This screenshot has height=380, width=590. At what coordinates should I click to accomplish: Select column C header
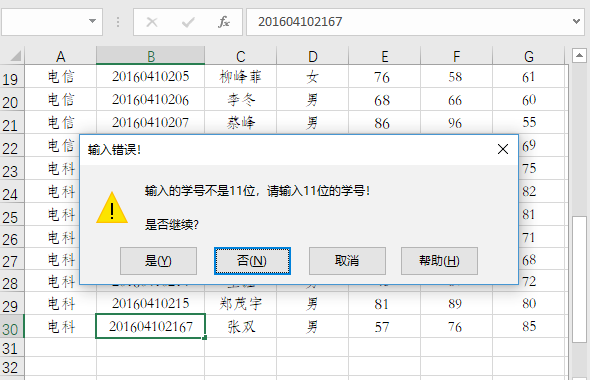click(x=240, y=56)
